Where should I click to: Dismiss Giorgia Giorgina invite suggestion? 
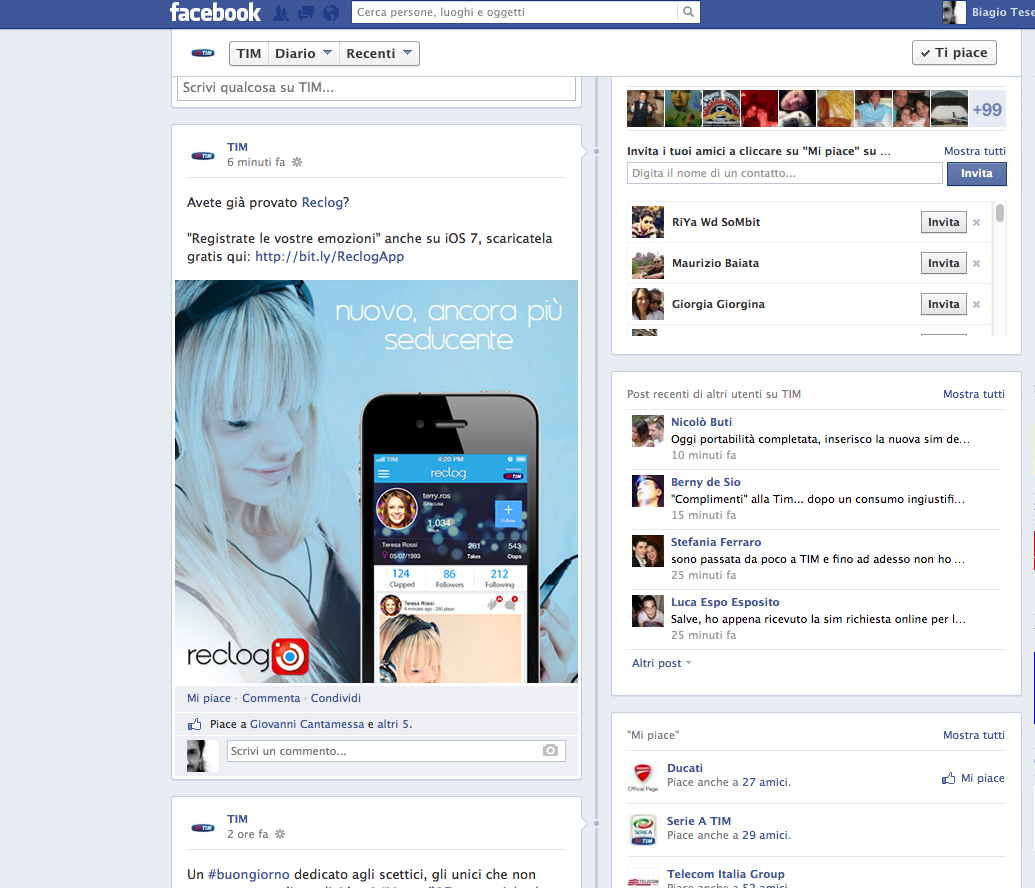(976, 304)
